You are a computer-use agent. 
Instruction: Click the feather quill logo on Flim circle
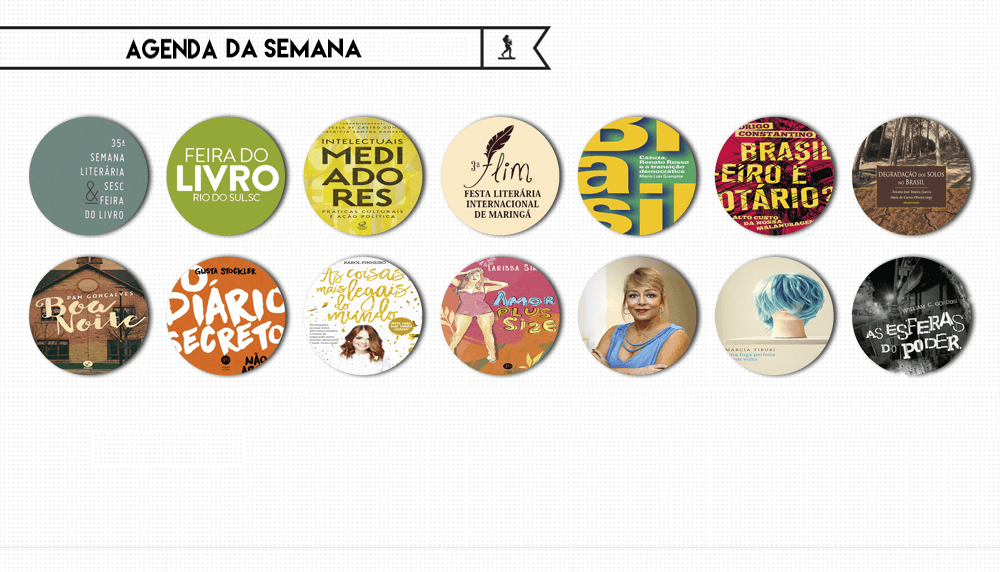coord(497,144)
